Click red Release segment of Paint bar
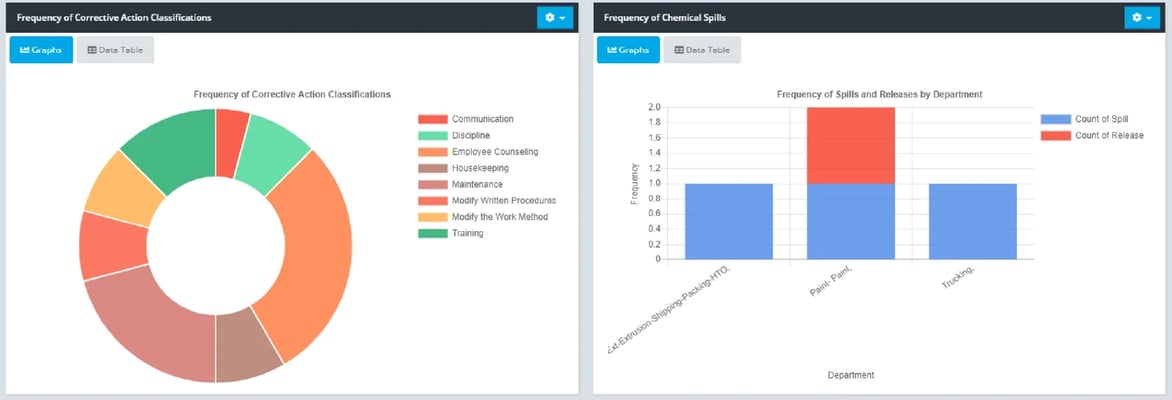 click(x=850, y=145)
